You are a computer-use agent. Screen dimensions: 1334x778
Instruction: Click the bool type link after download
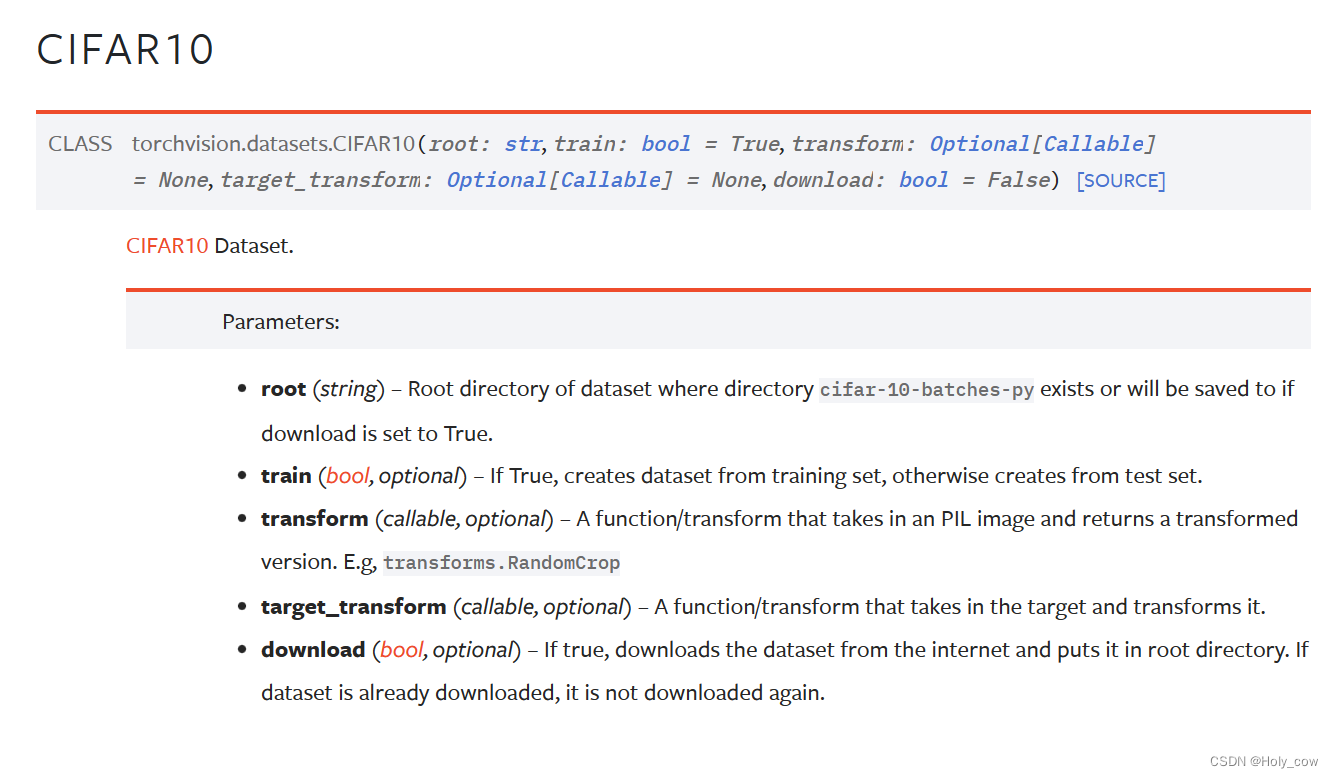(x=924, y=180)
